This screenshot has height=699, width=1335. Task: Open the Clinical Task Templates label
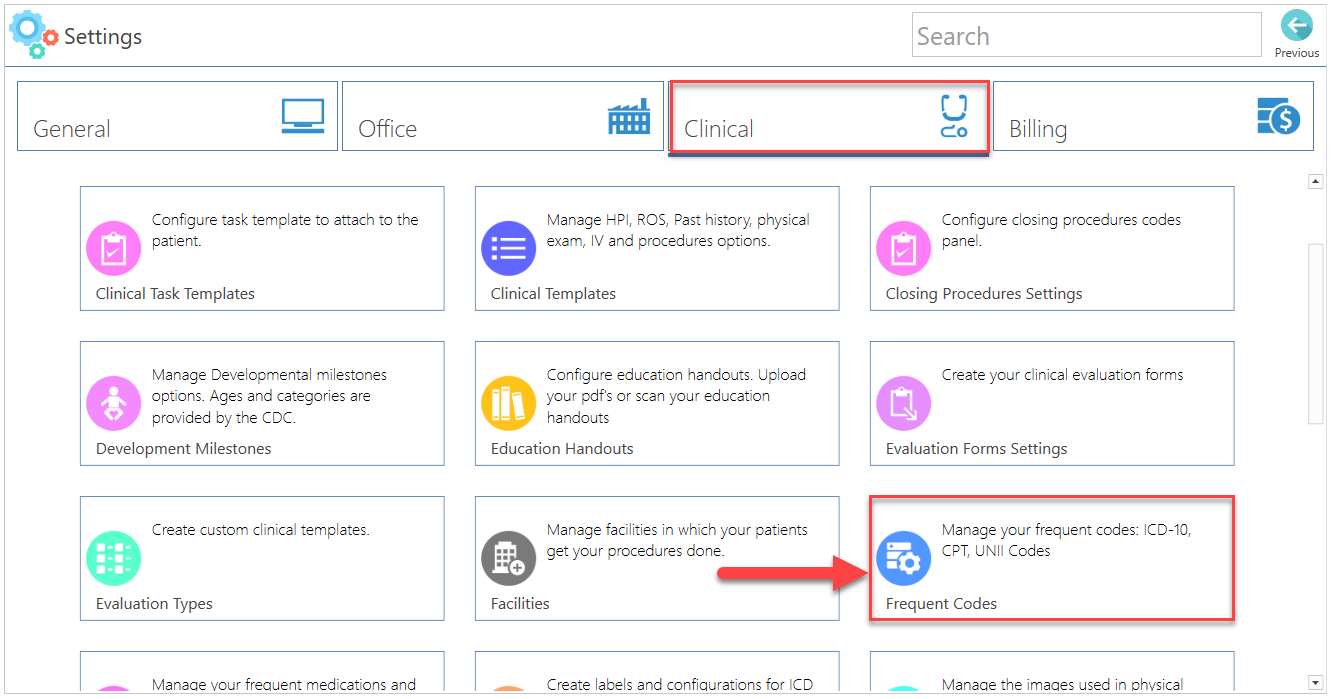tap(175, 294)
